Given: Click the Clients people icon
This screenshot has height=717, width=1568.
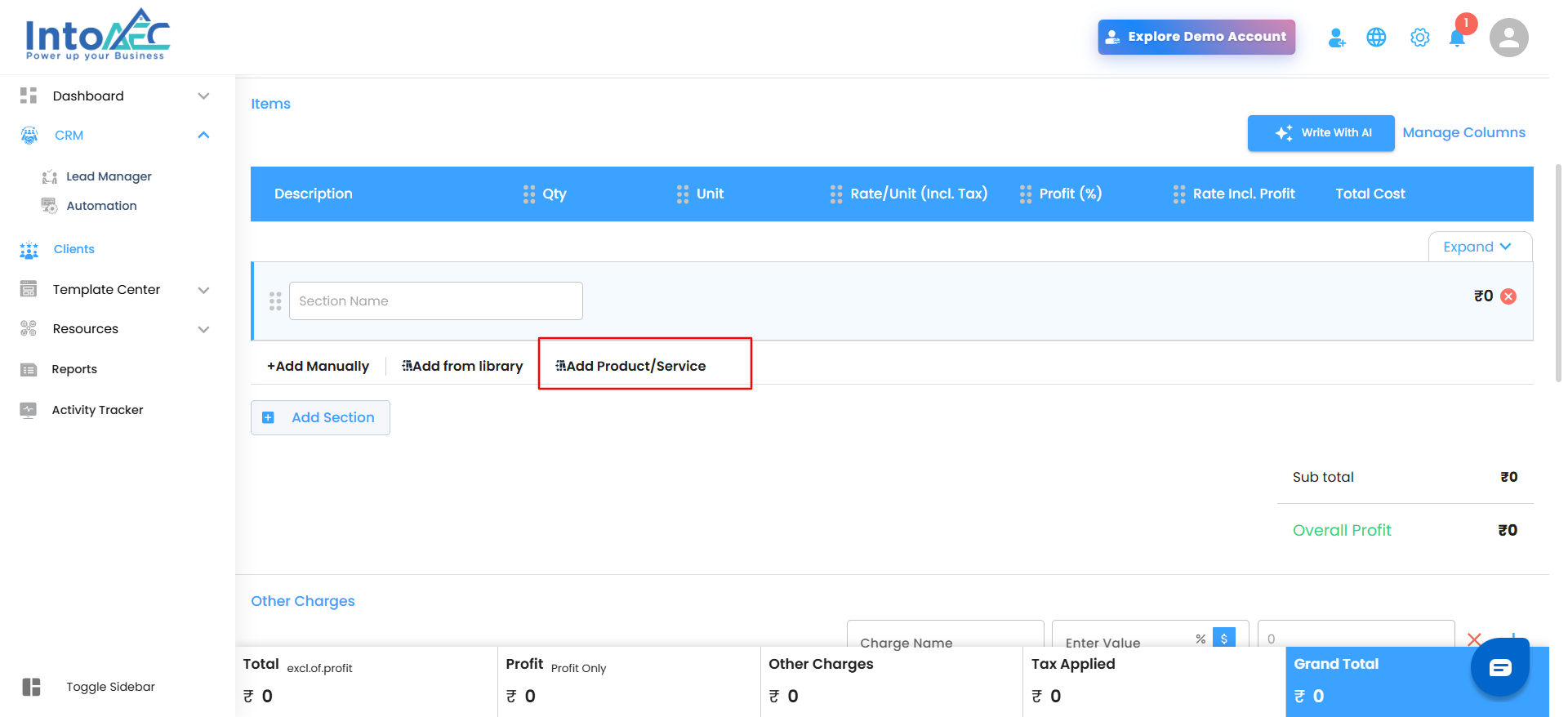Looking at the screenshot, I should tap(29, 250).
